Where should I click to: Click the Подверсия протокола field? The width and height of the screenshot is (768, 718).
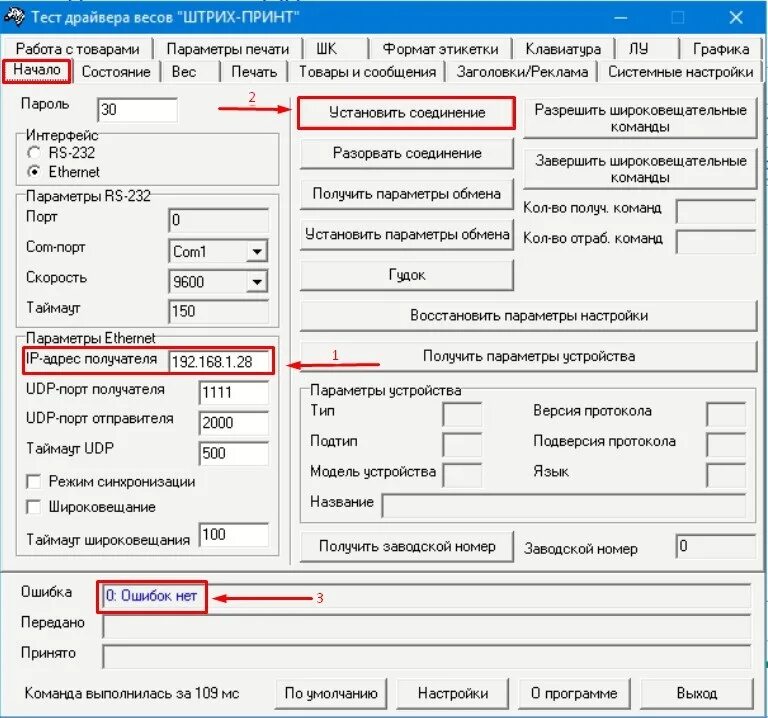click(726, 445)
